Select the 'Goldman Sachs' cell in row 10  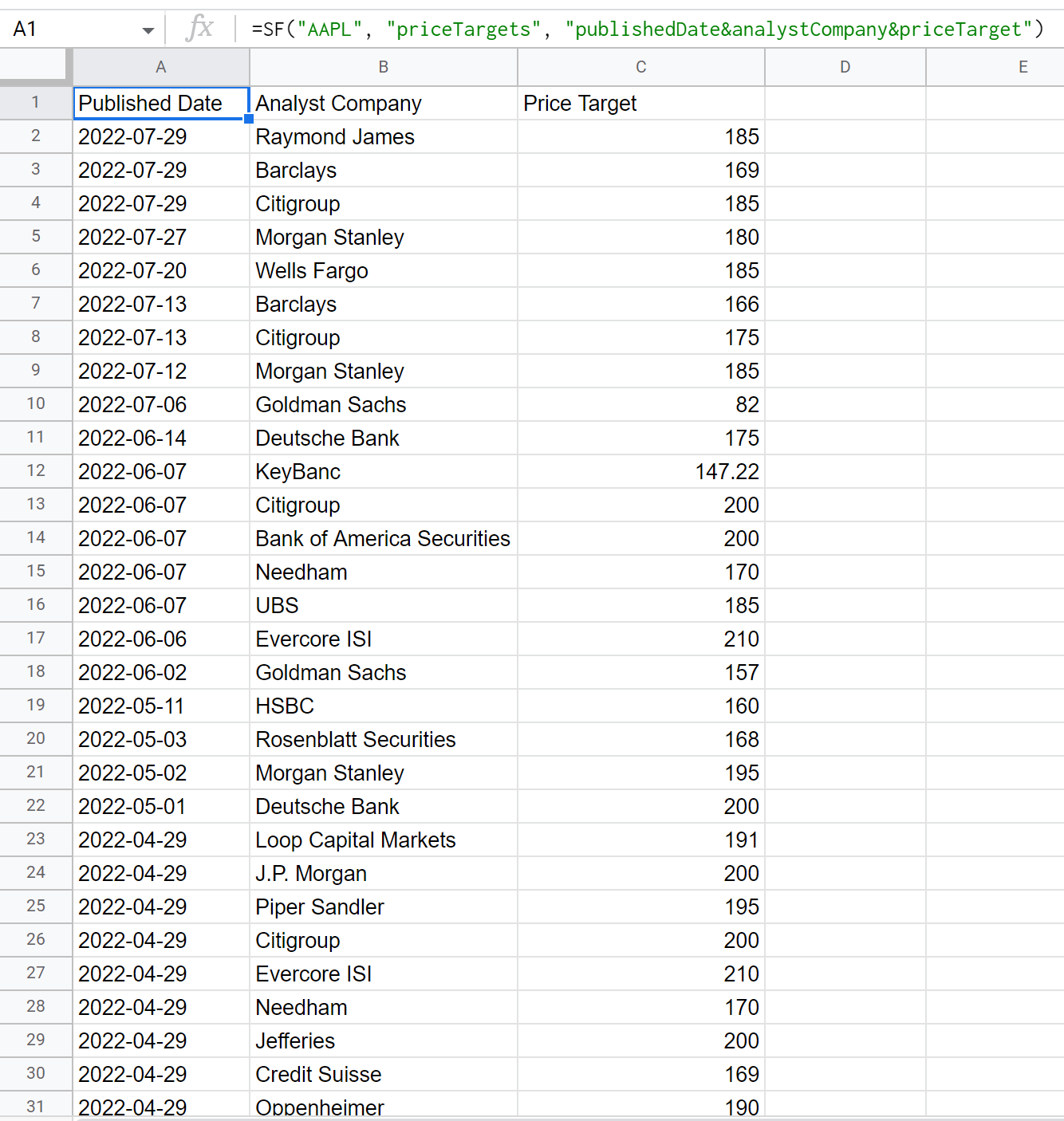coord(384,404)
